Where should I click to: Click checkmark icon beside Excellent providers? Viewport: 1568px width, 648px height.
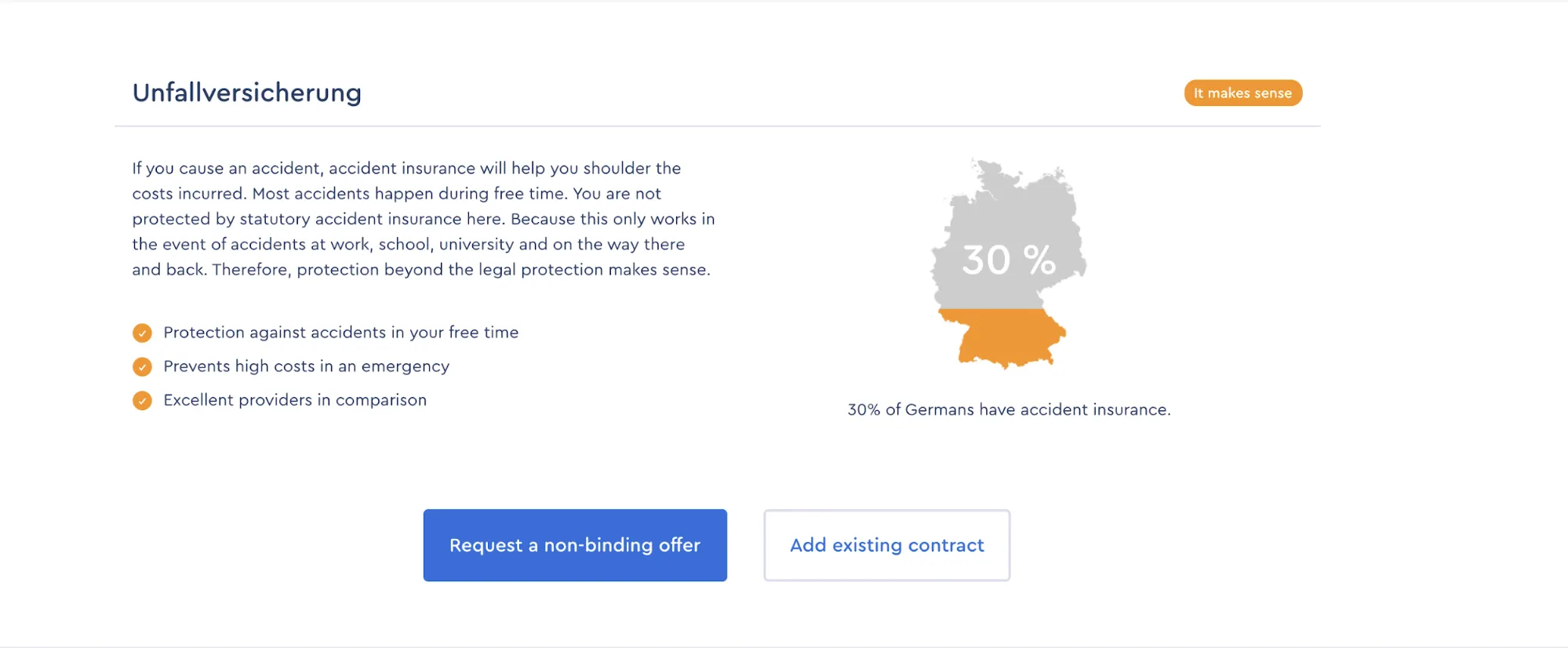point(142,401)
